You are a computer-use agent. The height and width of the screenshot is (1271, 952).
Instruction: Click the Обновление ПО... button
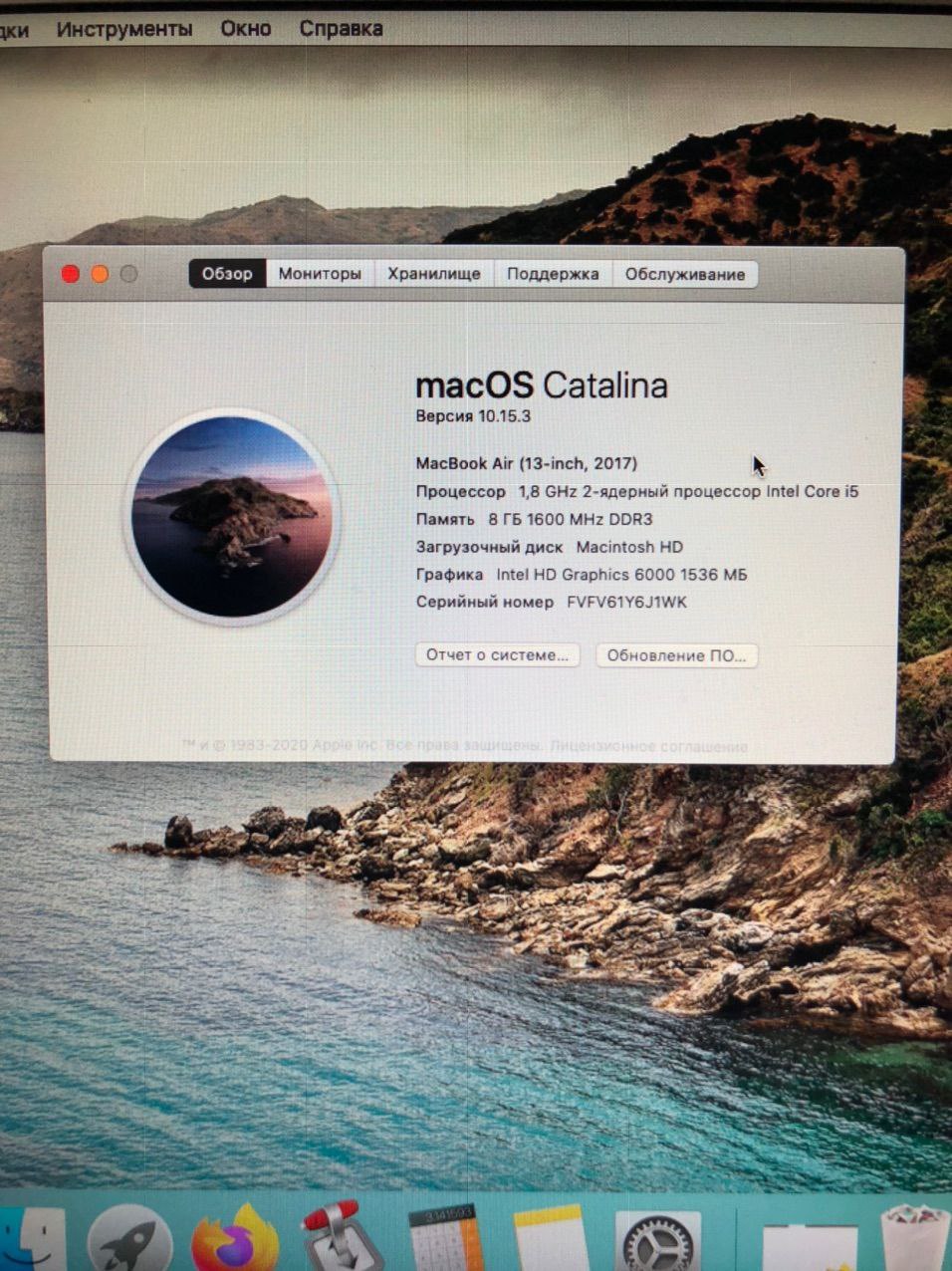pyautogui.click(x=676, y=655)
